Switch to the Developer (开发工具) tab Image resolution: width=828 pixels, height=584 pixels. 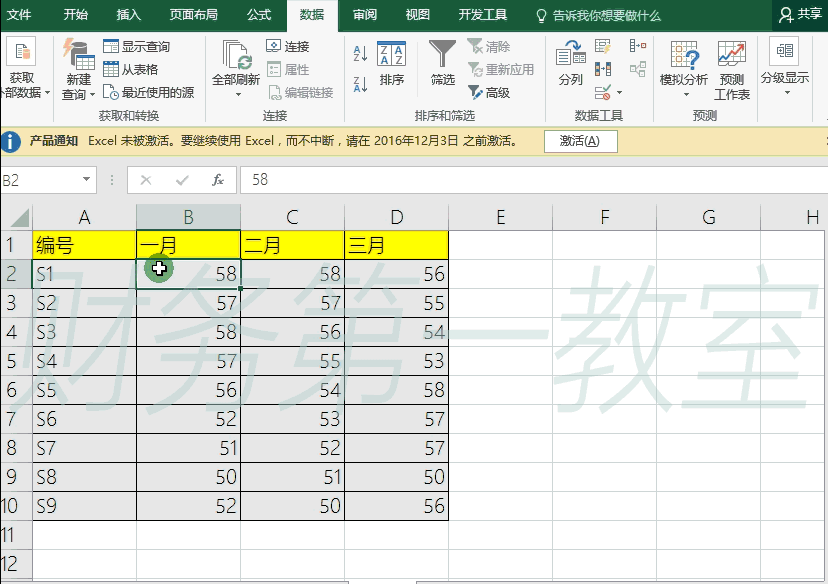coord(482,15)
